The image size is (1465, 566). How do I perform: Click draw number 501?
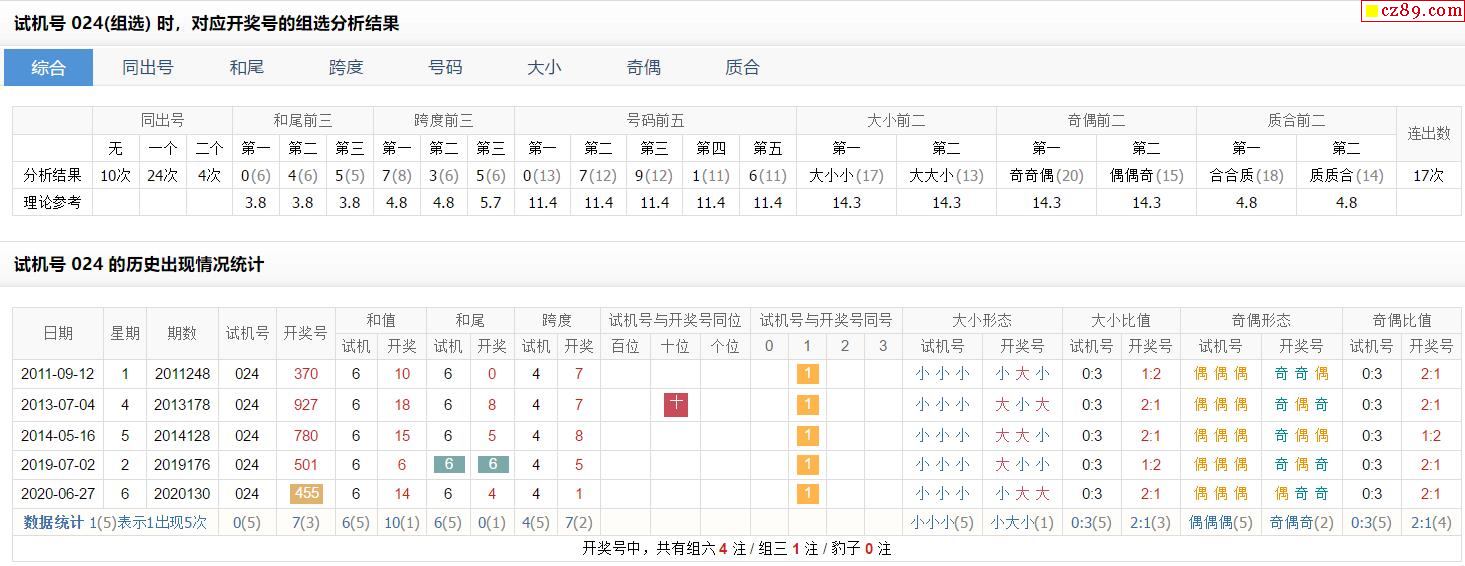306,465
